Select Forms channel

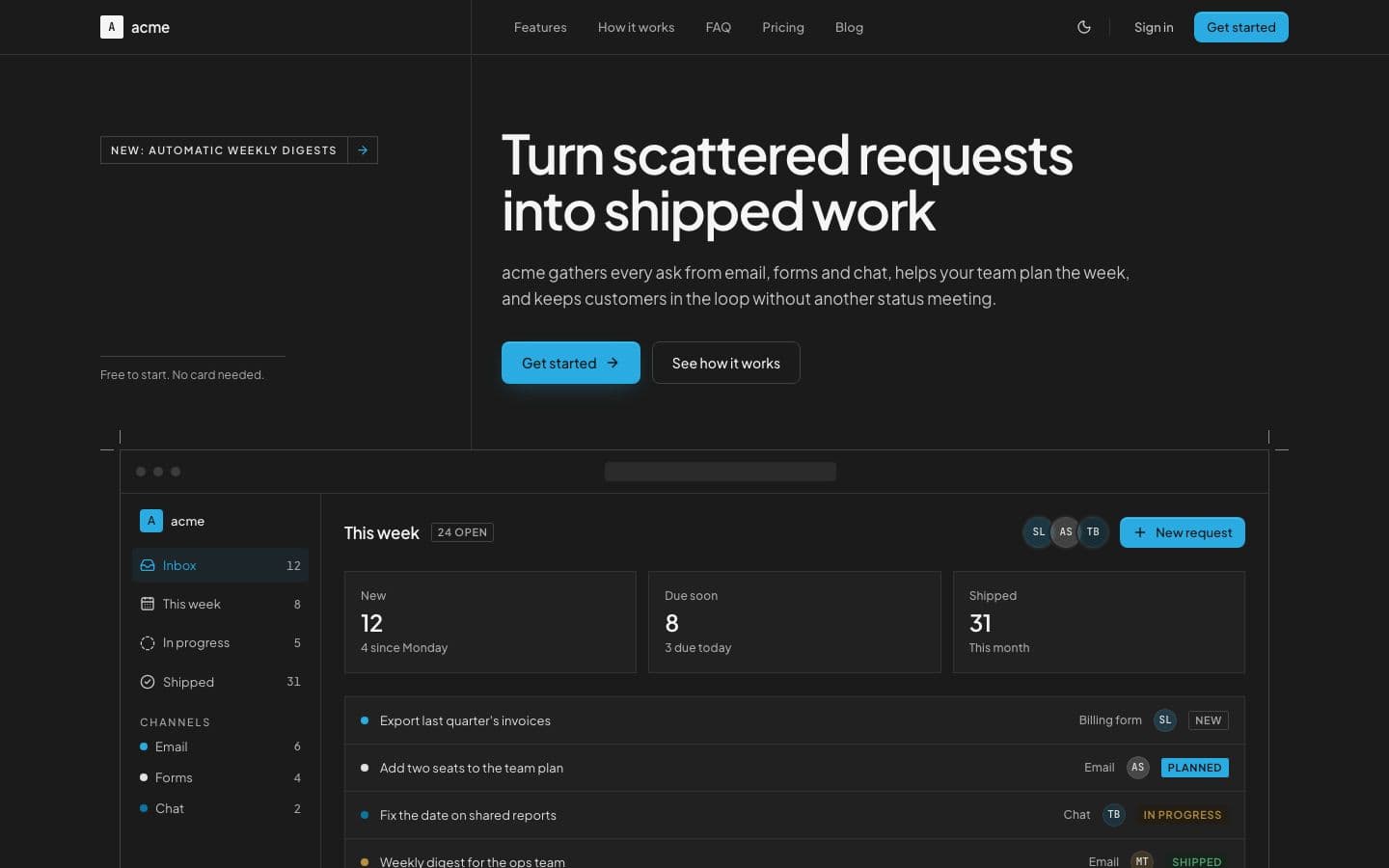(x=220, y=777)
